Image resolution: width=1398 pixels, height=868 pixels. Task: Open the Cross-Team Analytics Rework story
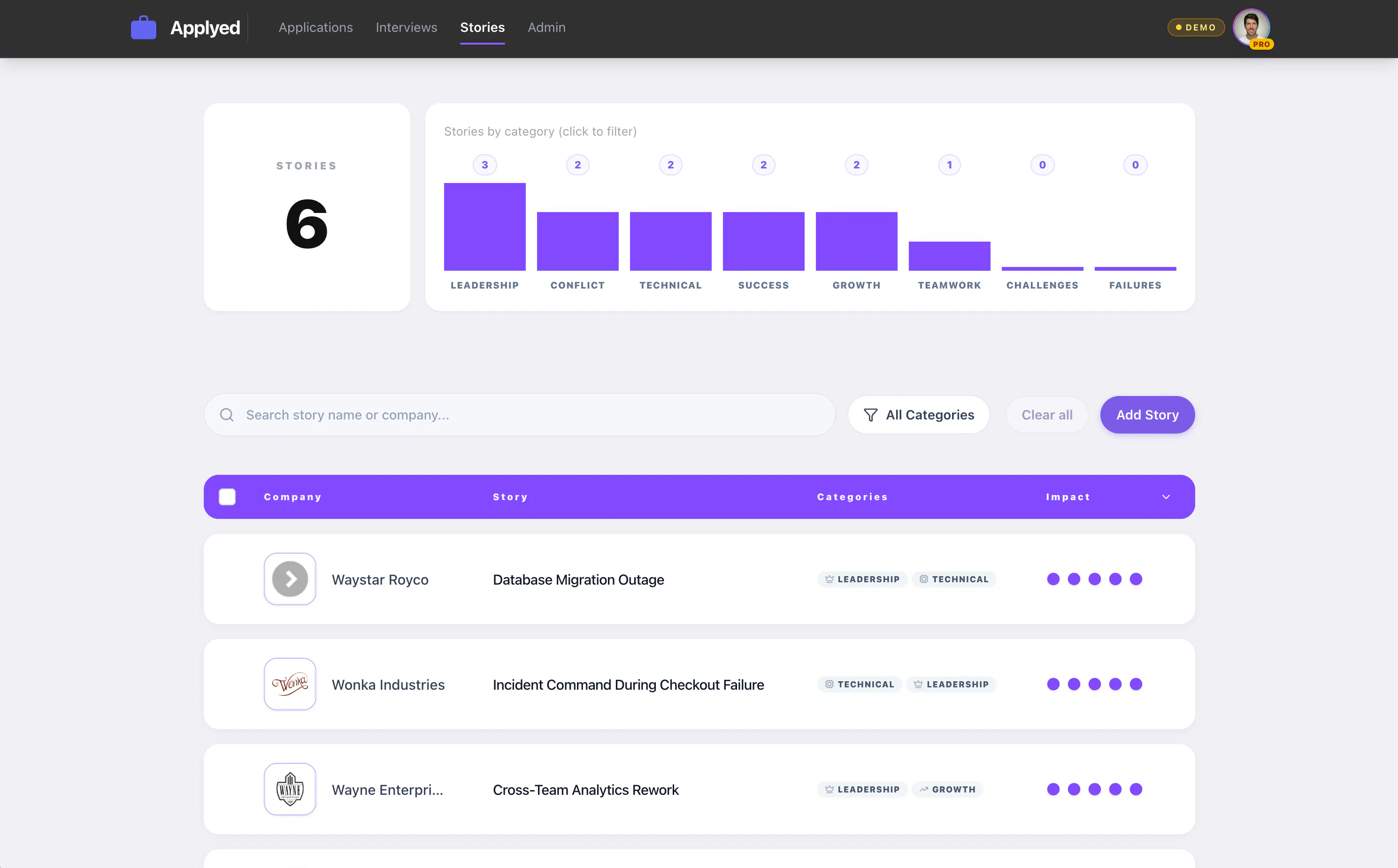pos(586,789)
